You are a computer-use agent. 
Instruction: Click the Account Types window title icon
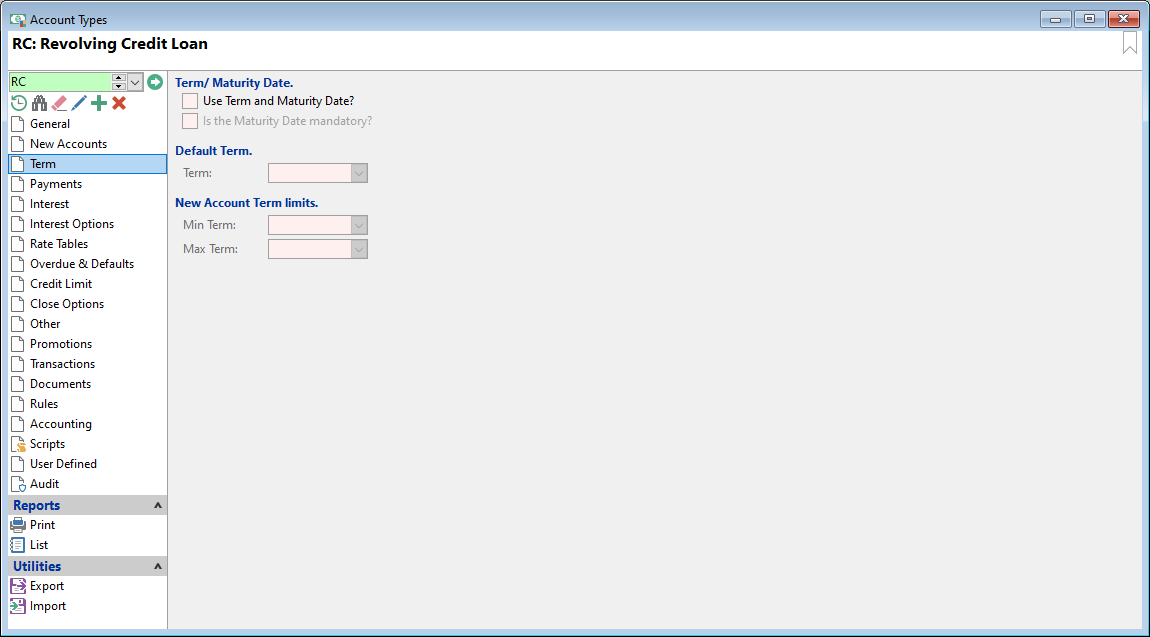pos(18,20)
